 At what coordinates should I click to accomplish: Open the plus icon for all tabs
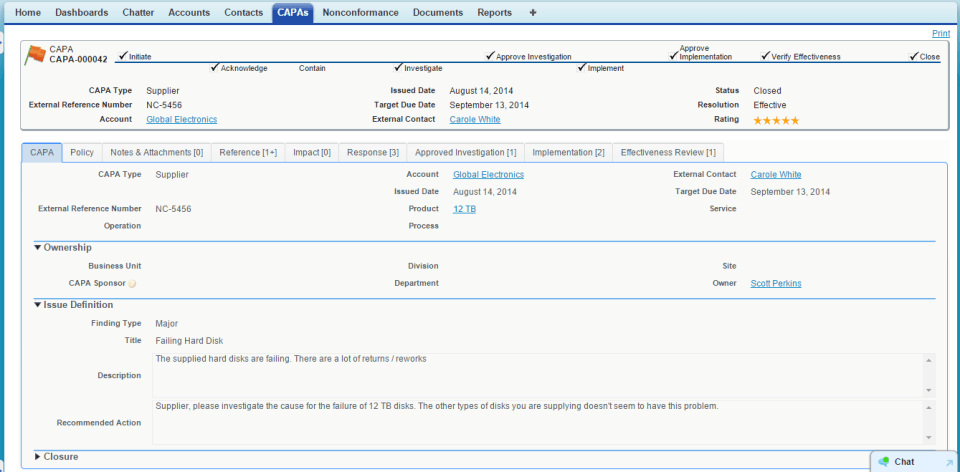pyautogui.click(x=533, y=12)
